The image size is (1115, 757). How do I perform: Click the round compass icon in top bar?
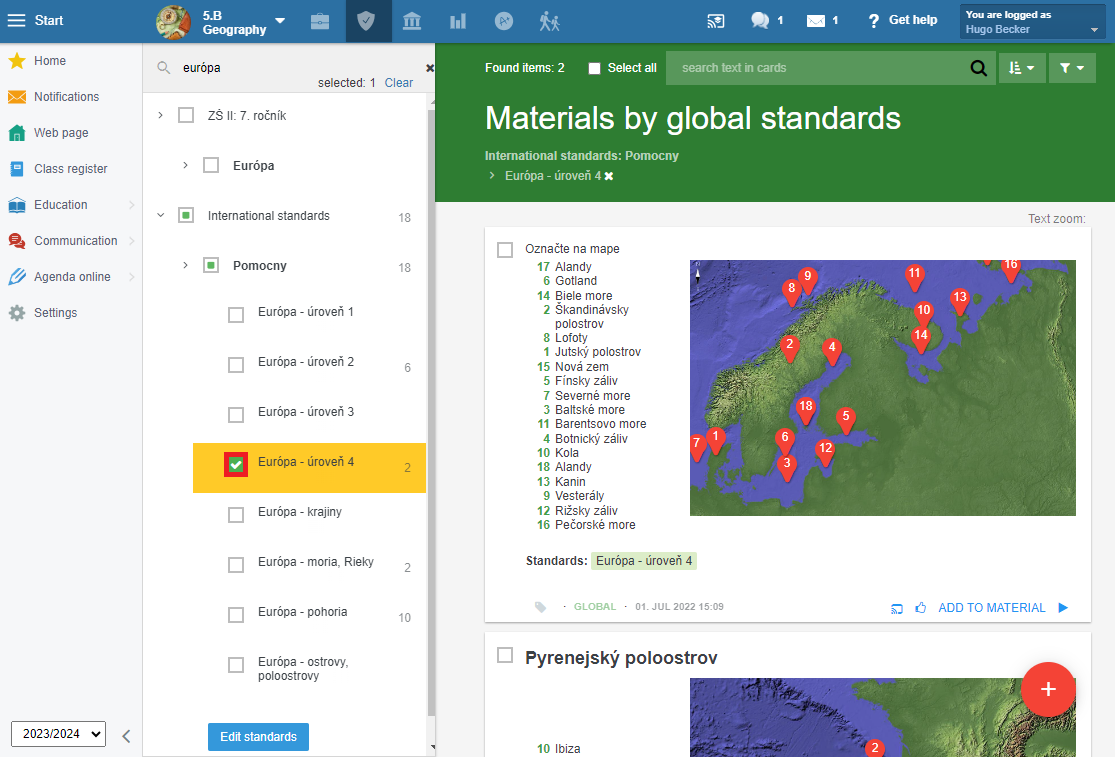[x=503, y=21]
